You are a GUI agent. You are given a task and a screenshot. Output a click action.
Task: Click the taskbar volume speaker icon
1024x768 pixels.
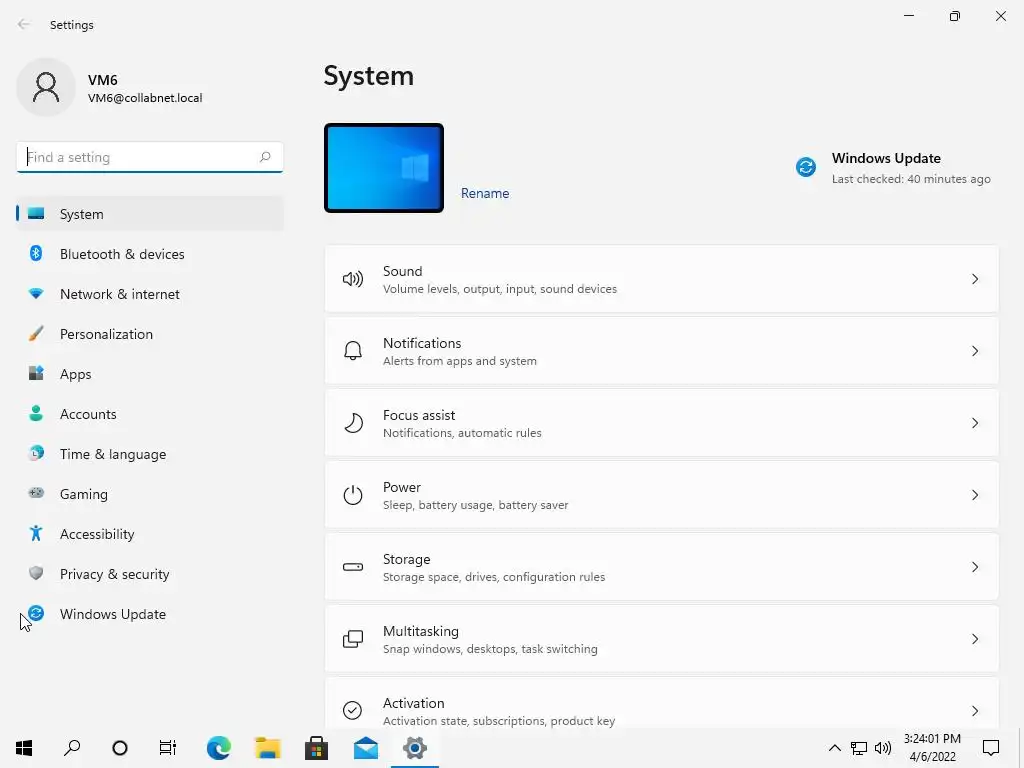point(883,748)
